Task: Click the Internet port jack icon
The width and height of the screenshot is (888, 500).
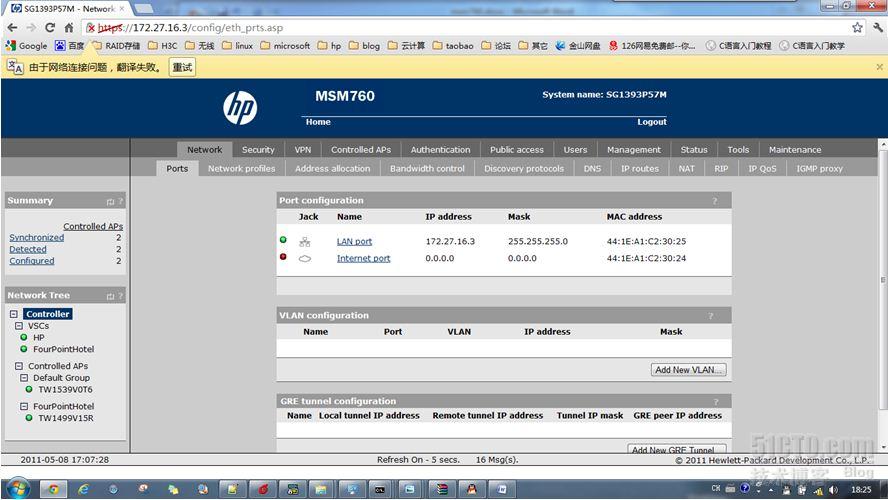Action: tap(305, 259)
